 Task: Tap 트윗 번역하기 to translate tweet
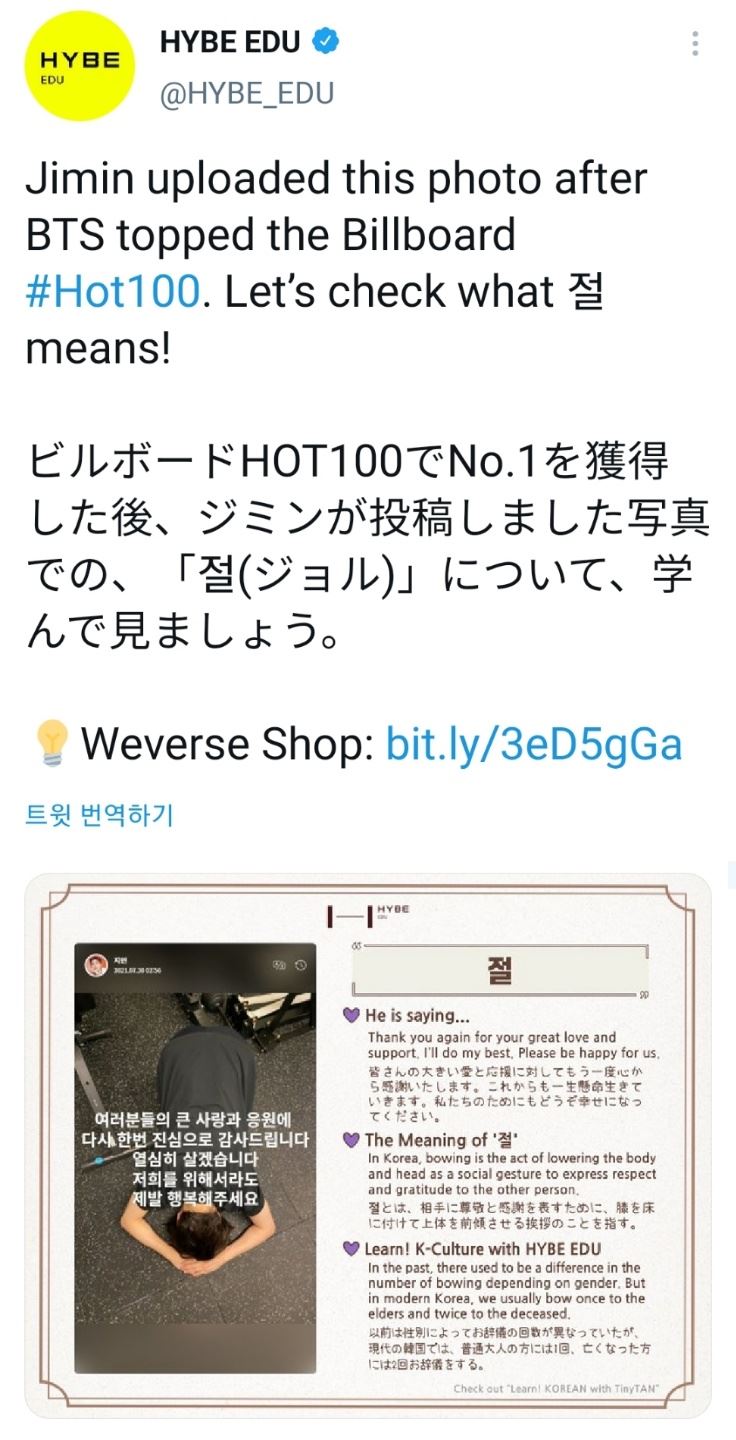click(99, 815)
